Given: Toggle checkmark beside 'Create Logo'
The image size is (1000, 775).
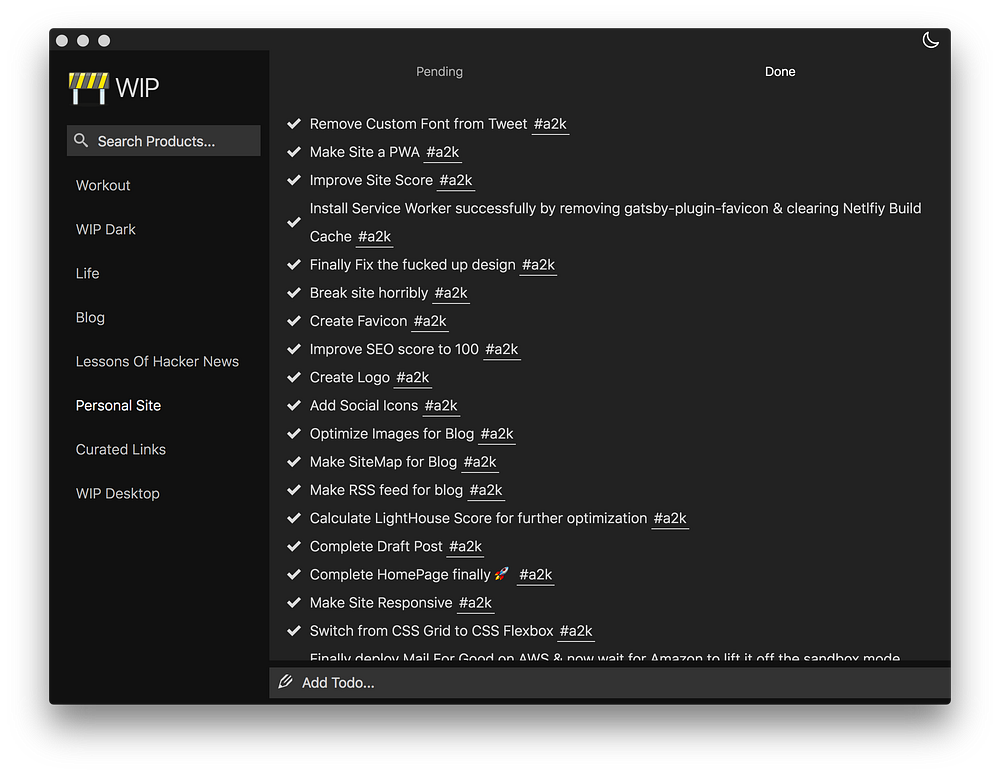Looking at the screenshot, I should click(294, 377).
